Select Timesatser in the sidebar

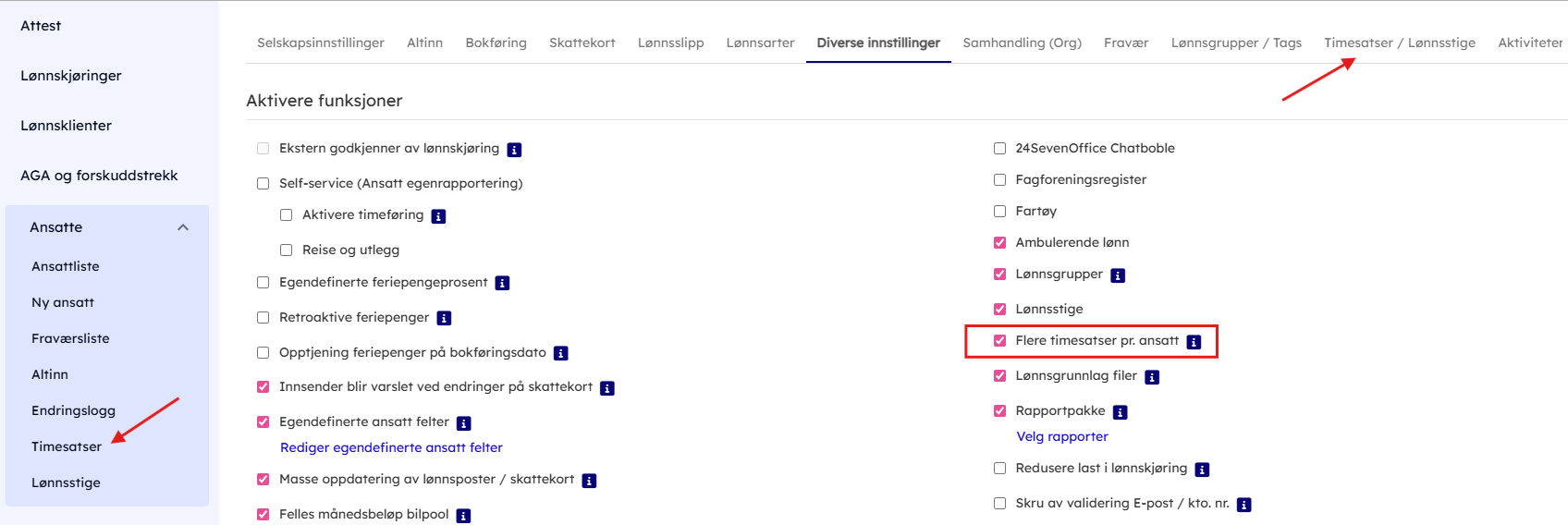[67, 446]
